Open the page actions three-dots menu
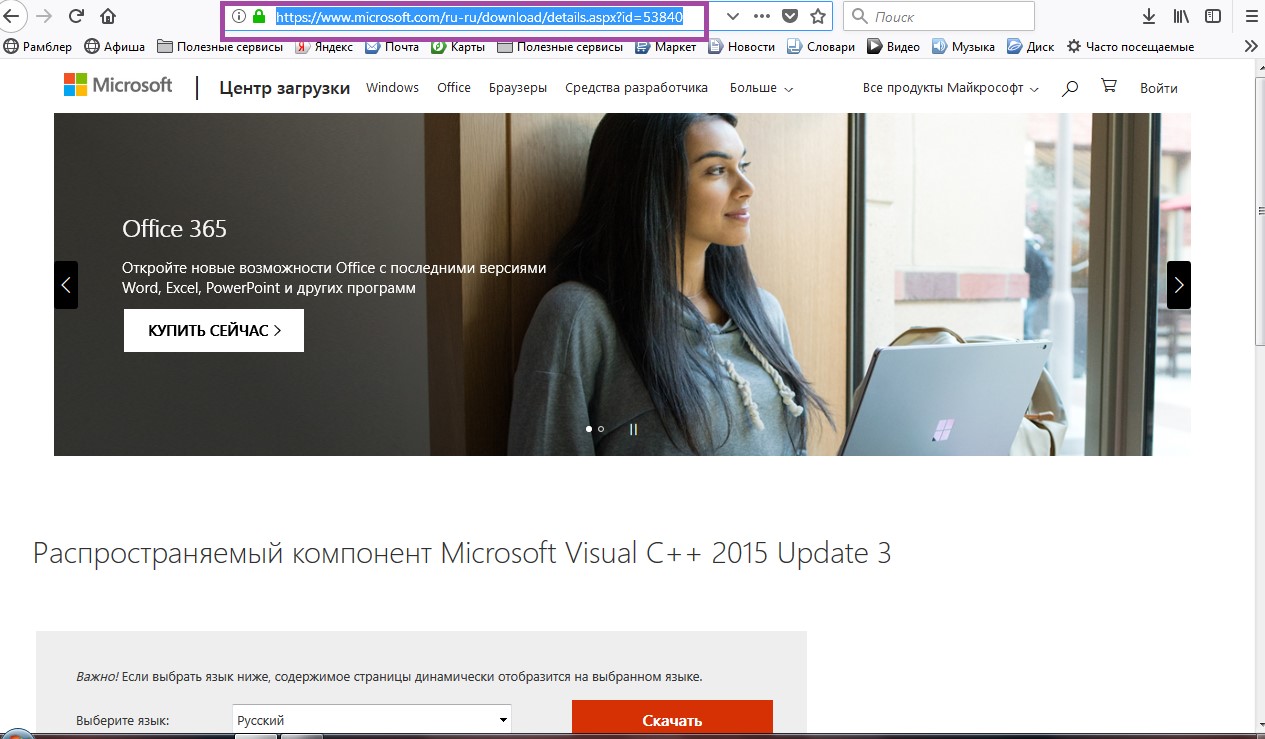Screen dimensions: 1265x739 [762, 16]
